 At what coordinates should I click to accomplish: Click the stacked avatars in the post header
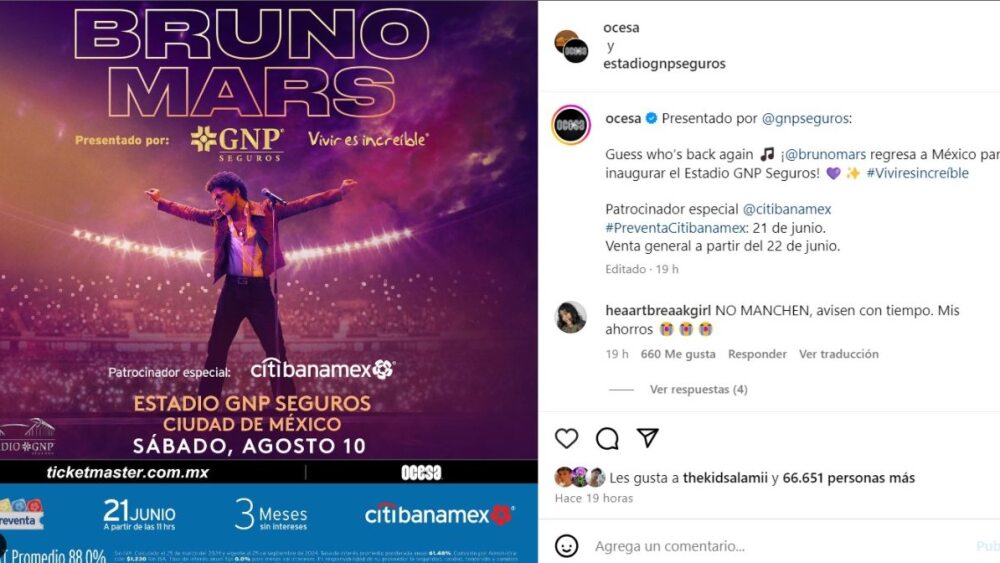pos(571,46)
